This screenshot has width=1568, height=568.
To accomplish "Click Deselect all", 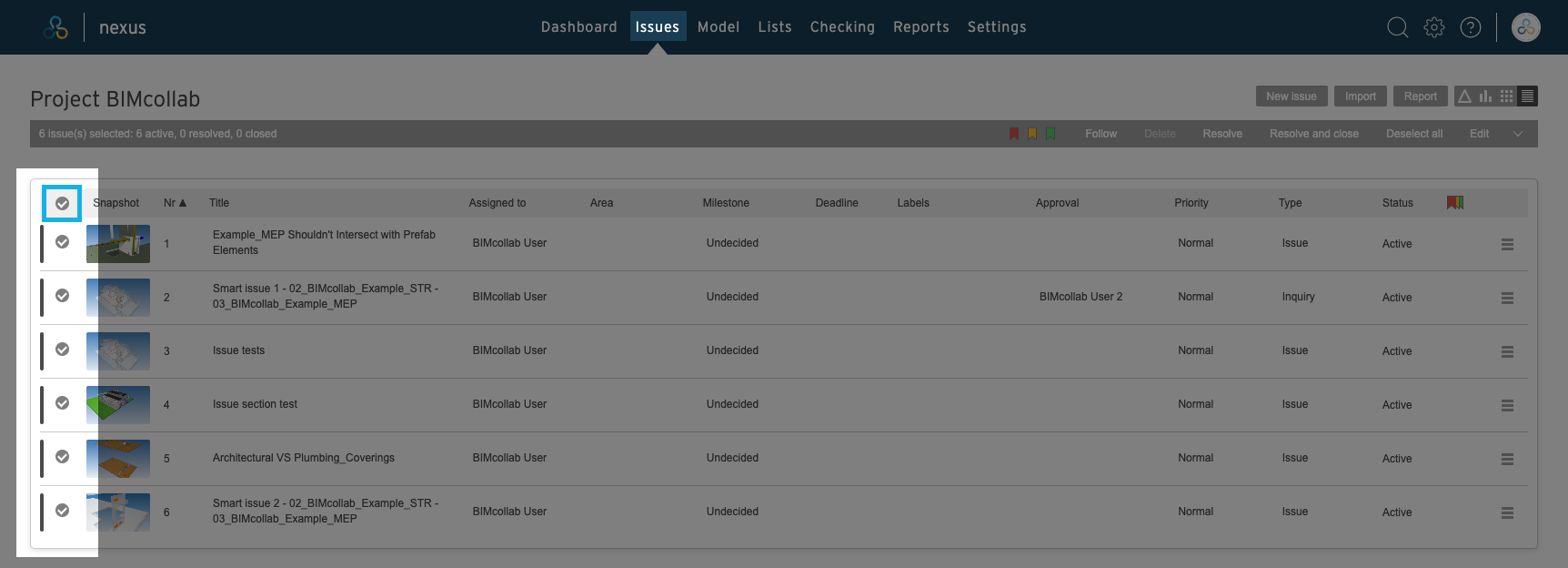I will click(1414, 134).
